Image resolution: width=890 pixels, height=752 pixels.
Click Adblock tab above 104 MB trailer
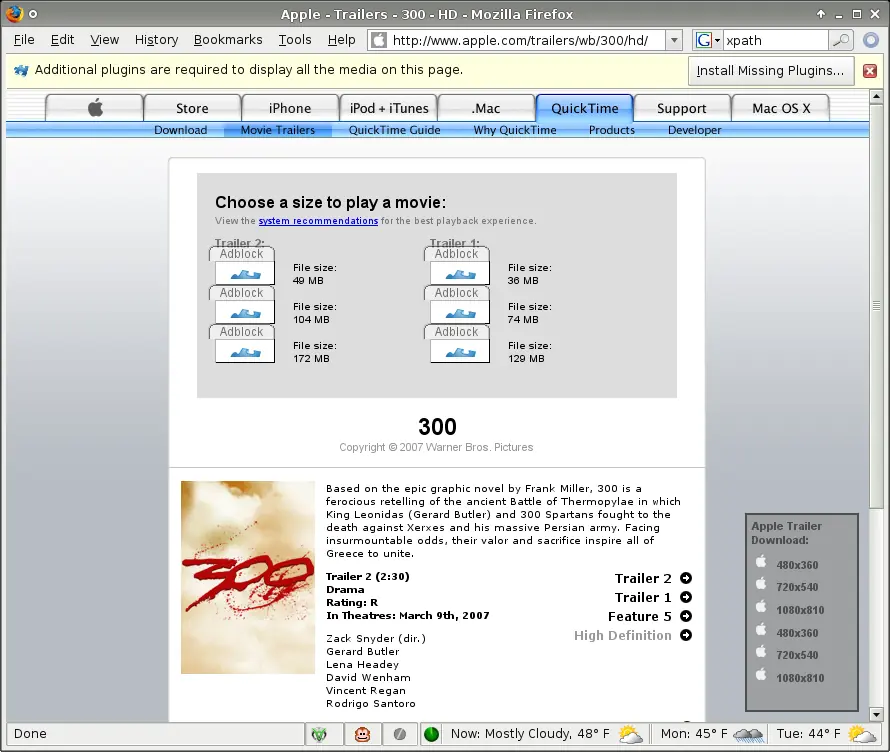242,293
